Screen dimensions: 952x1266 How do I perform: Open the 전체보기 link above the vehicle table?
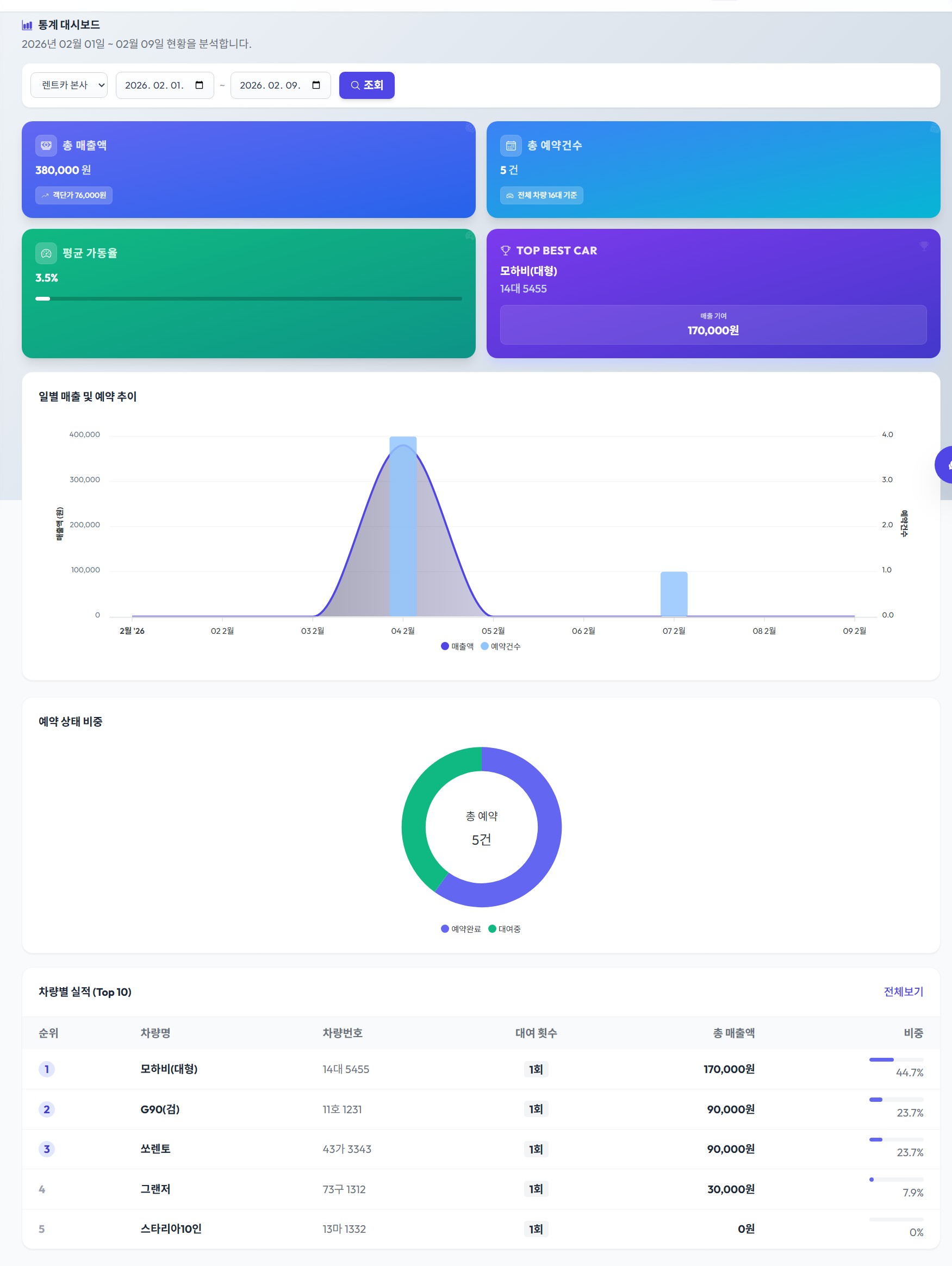903,992
